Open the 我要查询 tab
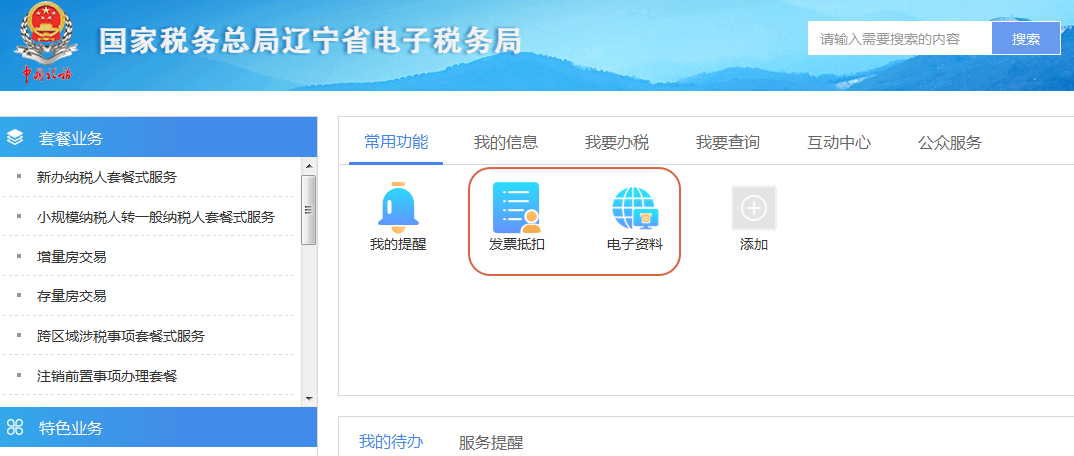1074x456 pixels. click(727, 142)
